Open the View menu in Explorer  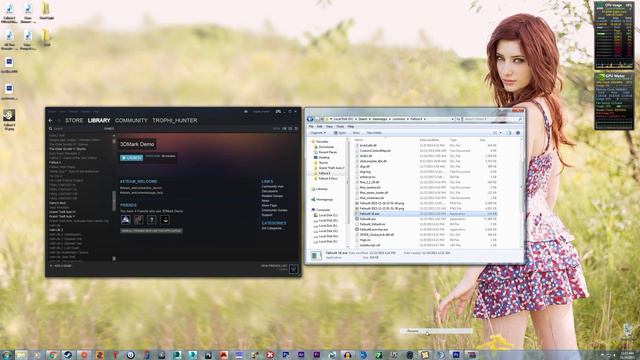329,127
